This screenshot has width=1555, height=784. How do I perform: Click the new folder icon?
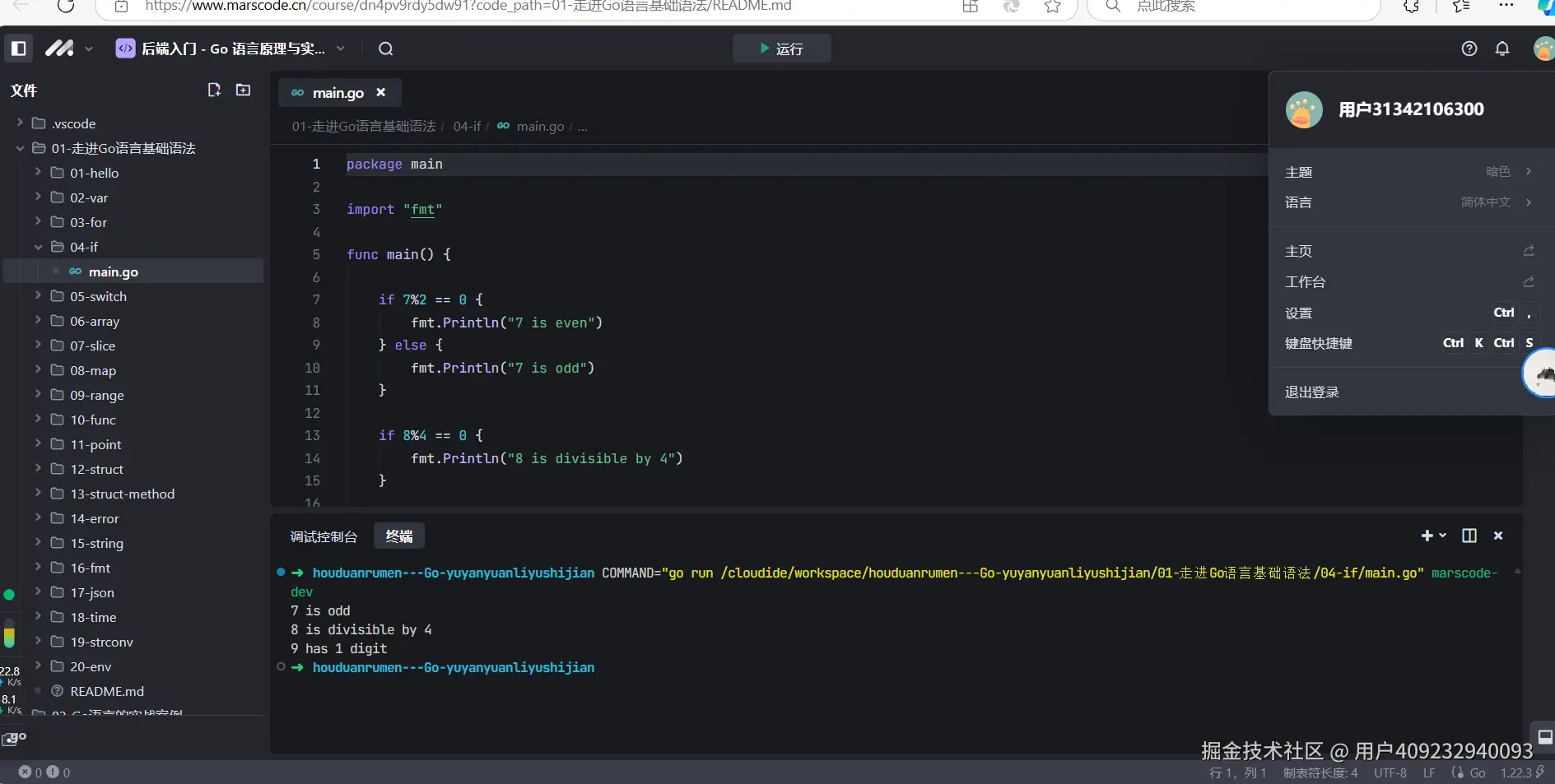(x=243, y=90)
